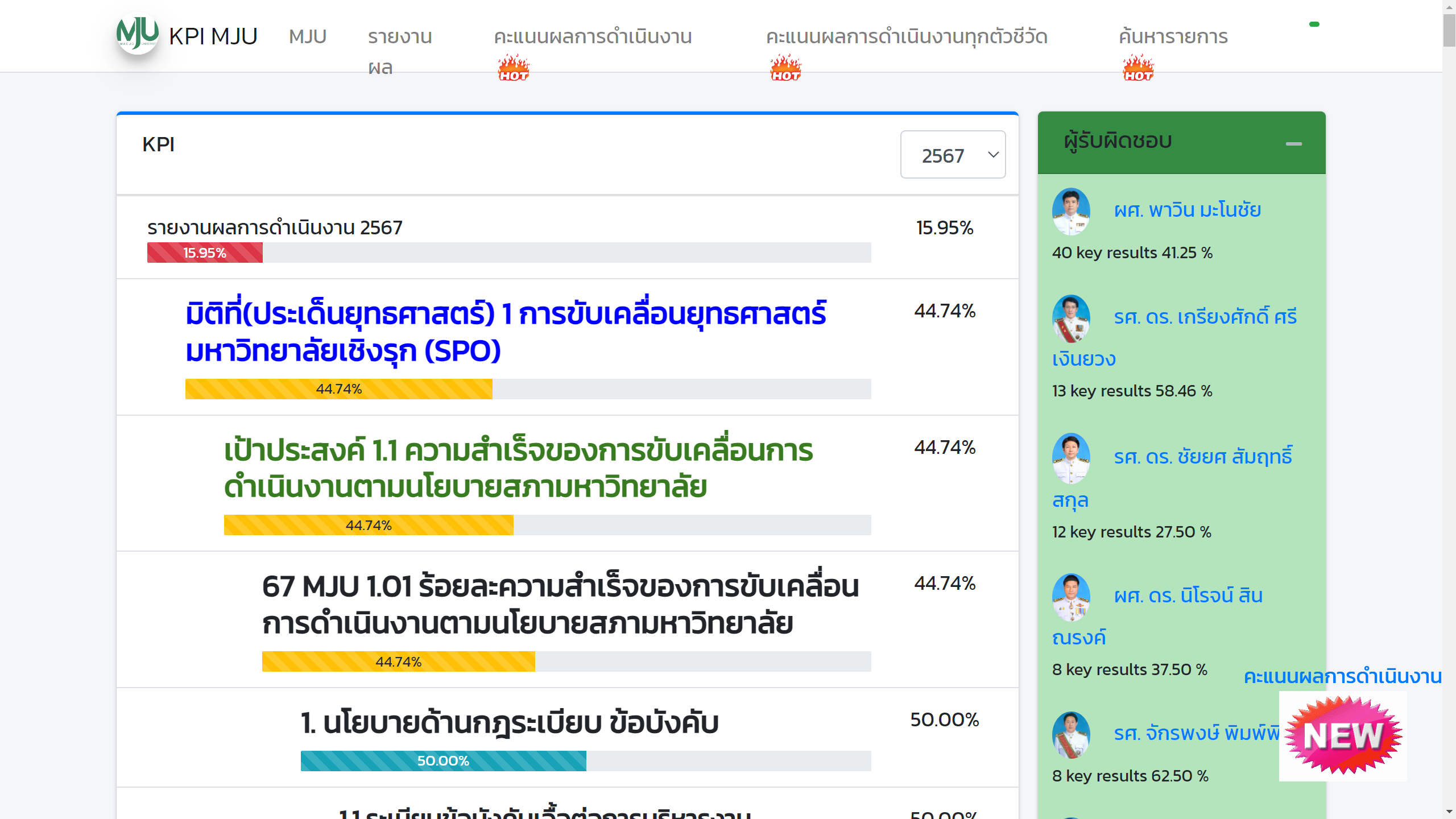Click the page vertical scrollbar thumb

pos(1449,30)
